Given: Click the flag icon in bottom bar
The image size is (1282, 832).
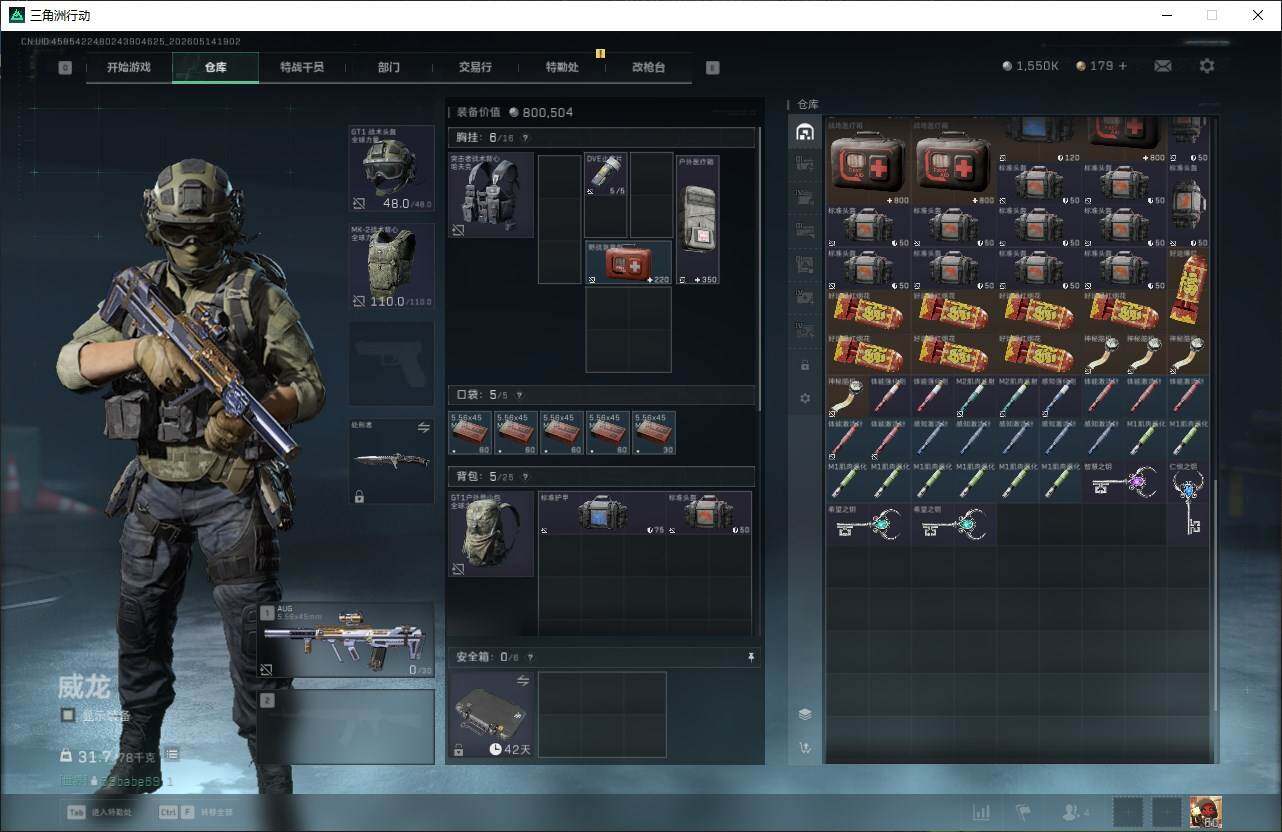Looking at the screenshot, I should coord(1023,813).
